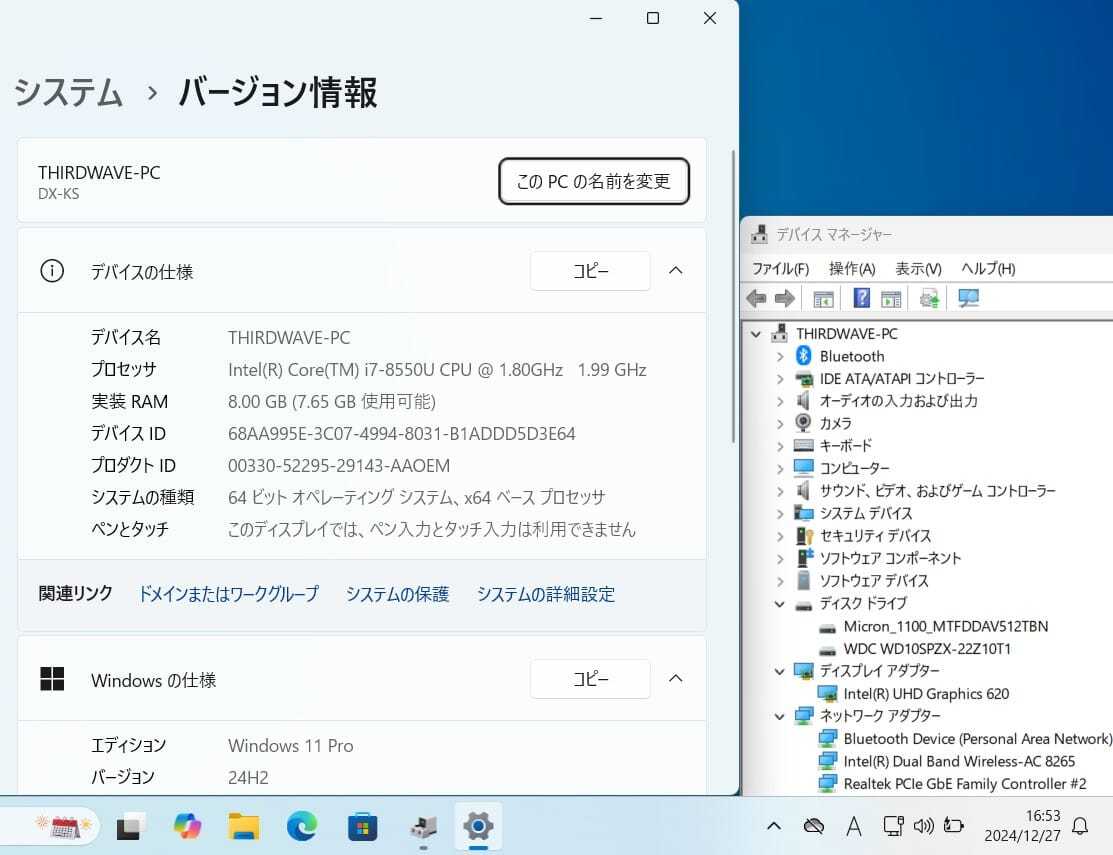The height and width of the screenshot is (855, 1113).
Task: Go to システム in the breadcrumb
Action: tap(68, 93)
